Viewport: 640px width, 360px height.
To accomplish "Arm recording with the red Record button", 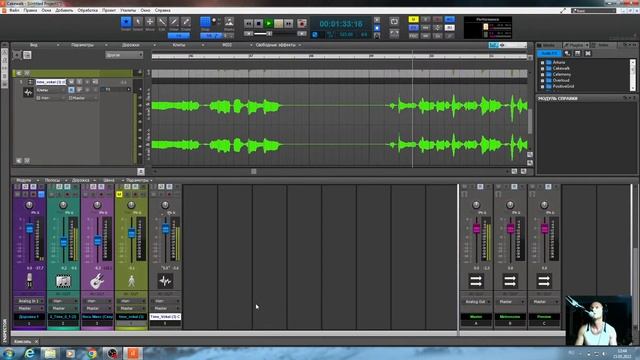I will 302,24.
